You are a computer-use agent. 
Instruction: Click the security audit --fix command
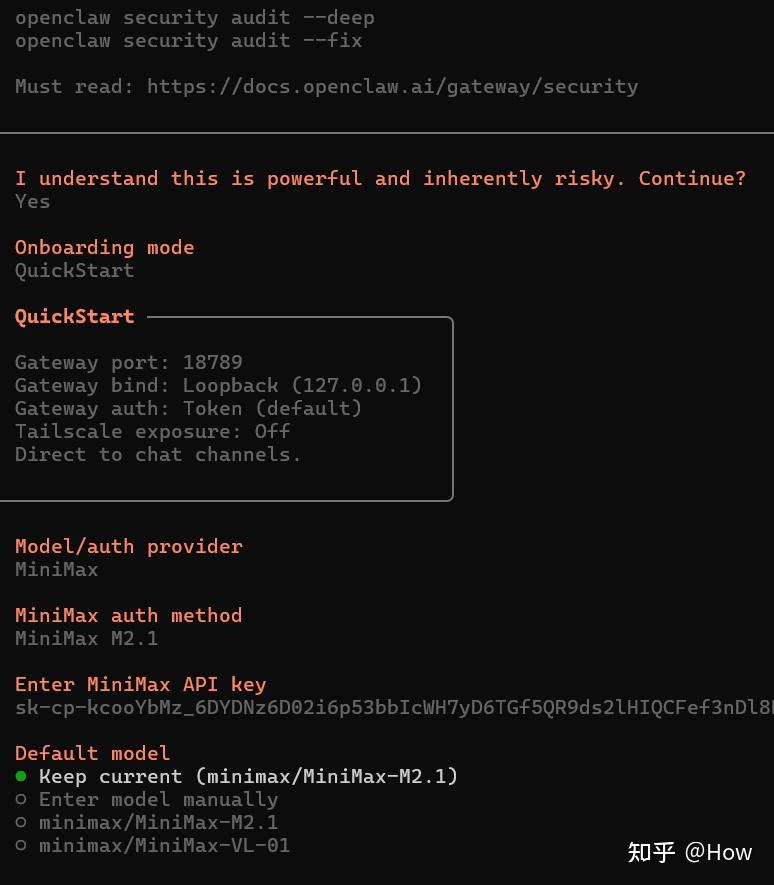[x=188, y=40]
